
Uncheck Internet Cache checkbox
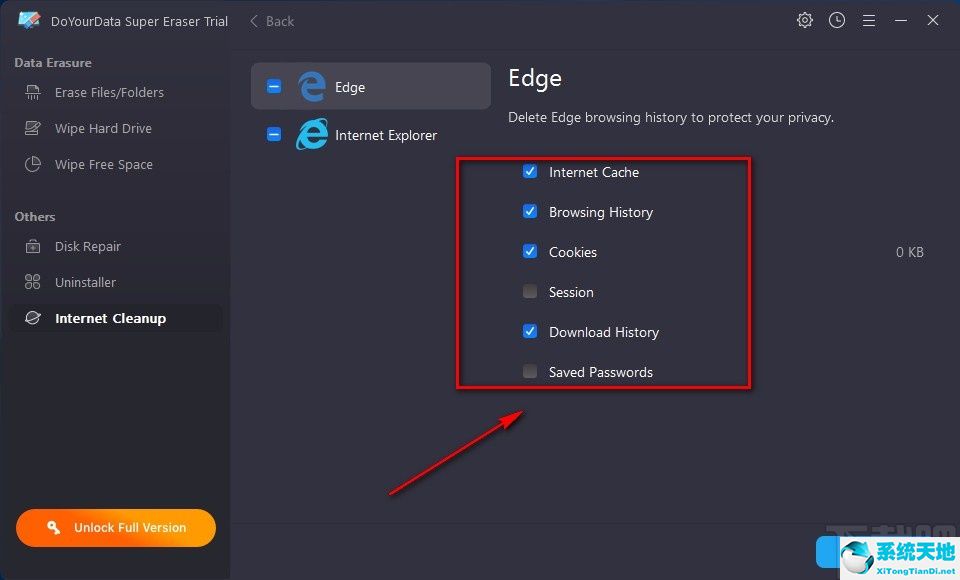(530, 171)
